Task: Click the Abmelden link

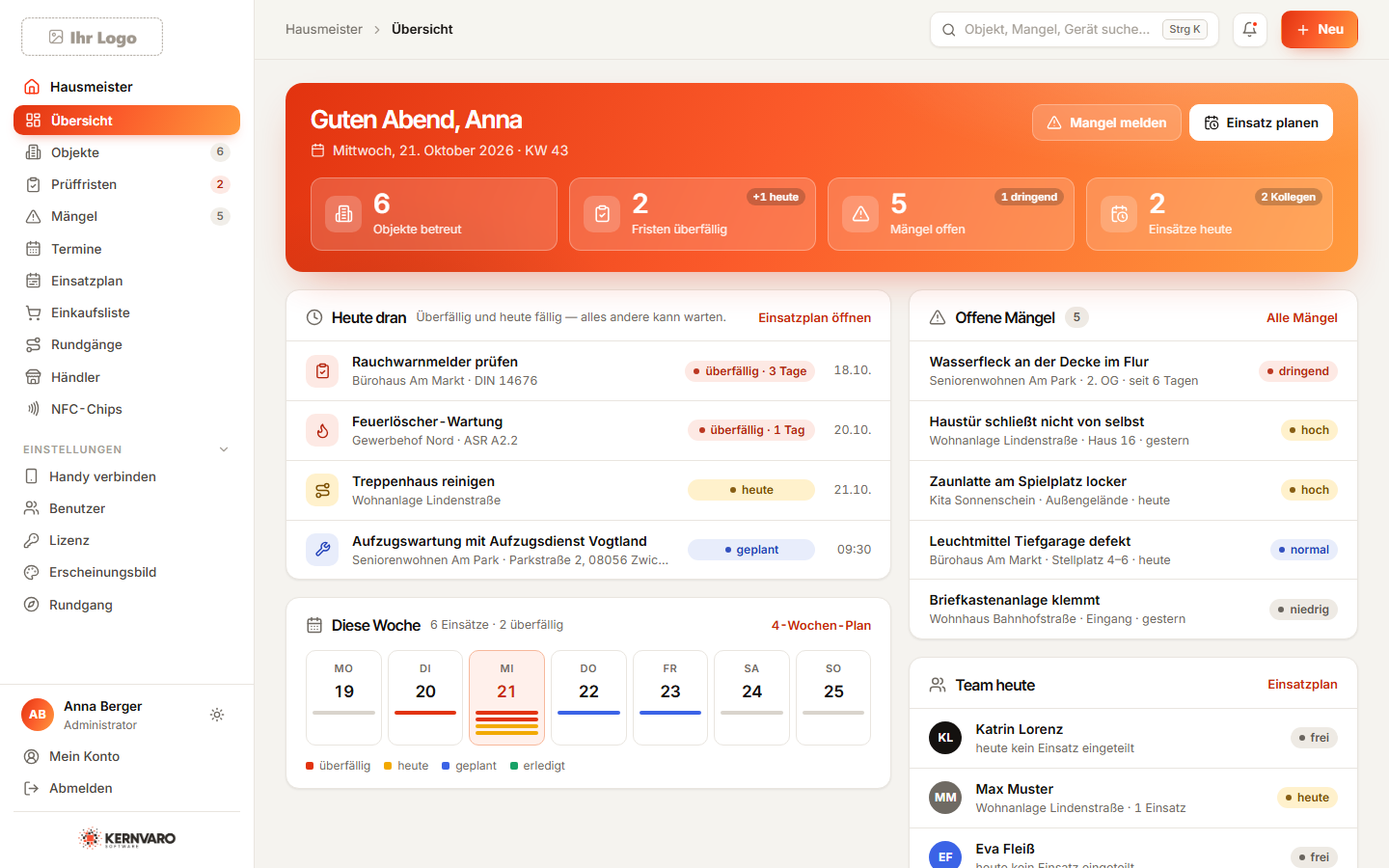Action: point(126,788)
